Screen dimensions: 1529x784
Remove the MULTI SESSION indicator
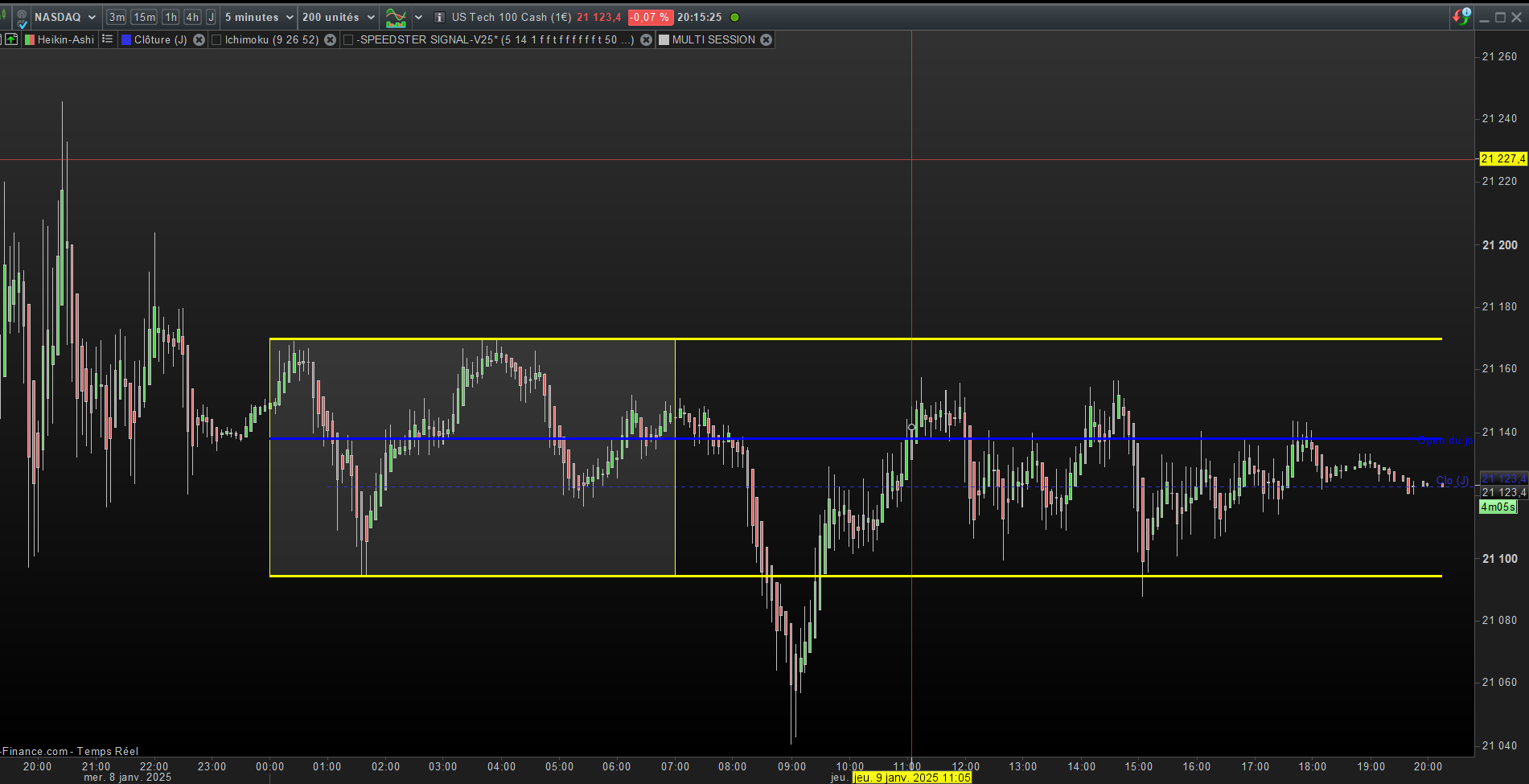click(766, 39)
